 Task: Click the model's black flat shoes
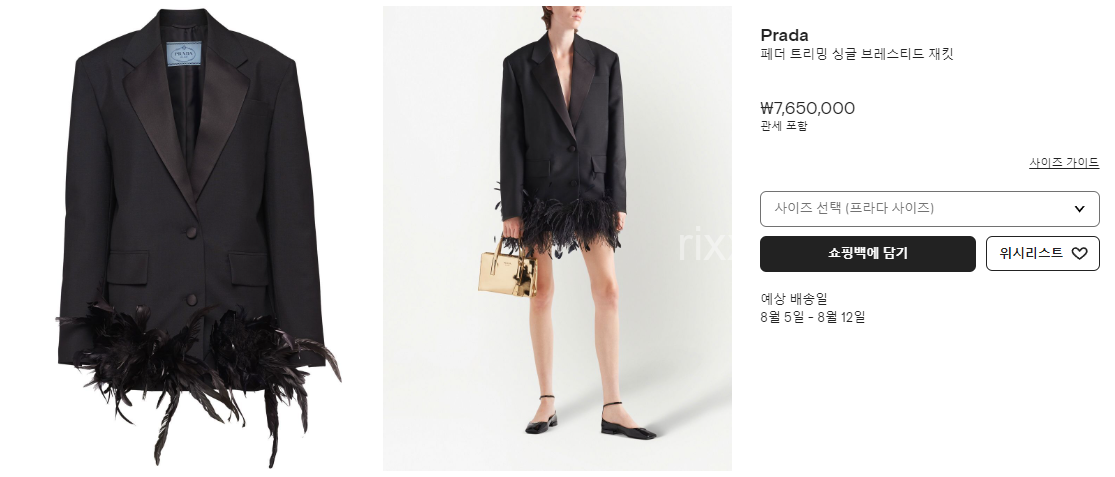590,419
